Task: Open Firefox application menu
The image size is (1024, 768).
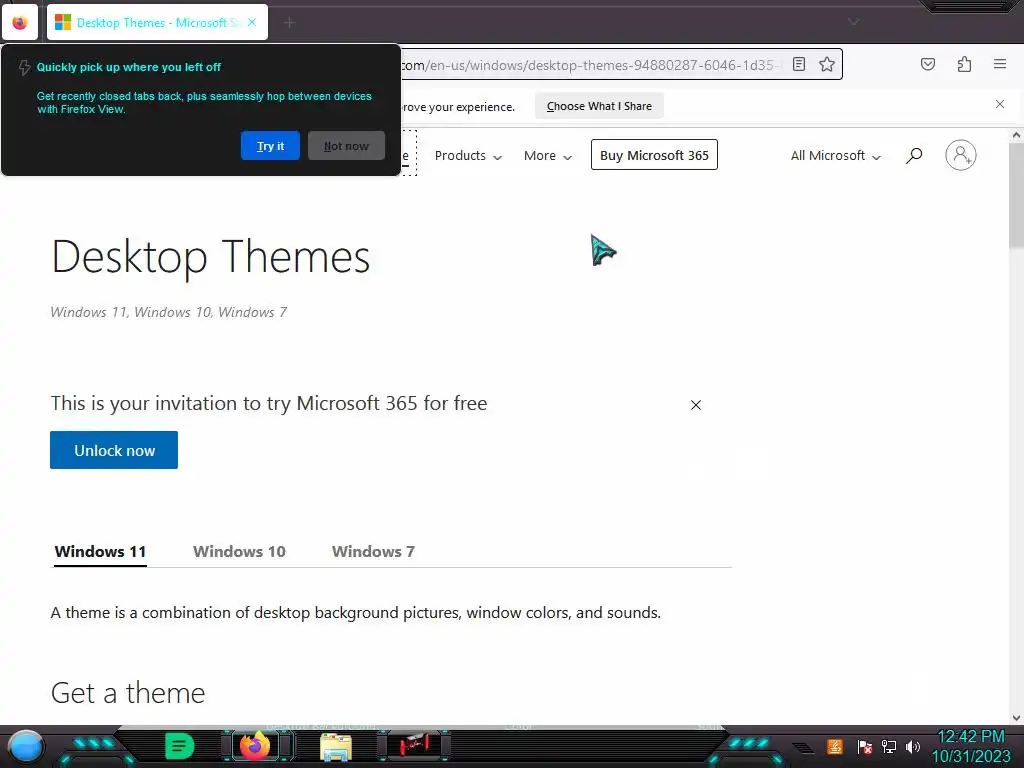Action: 1000,64
